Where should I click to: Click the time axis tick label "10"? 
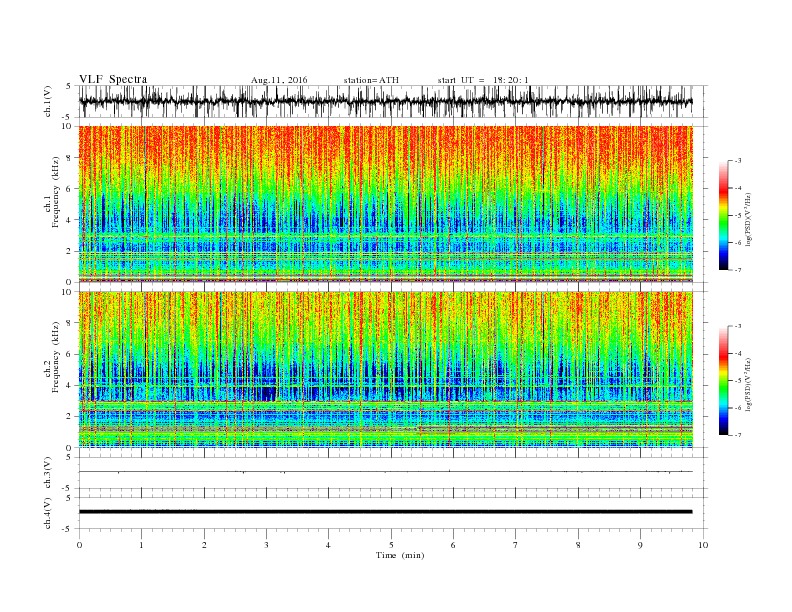pos(703,545)
